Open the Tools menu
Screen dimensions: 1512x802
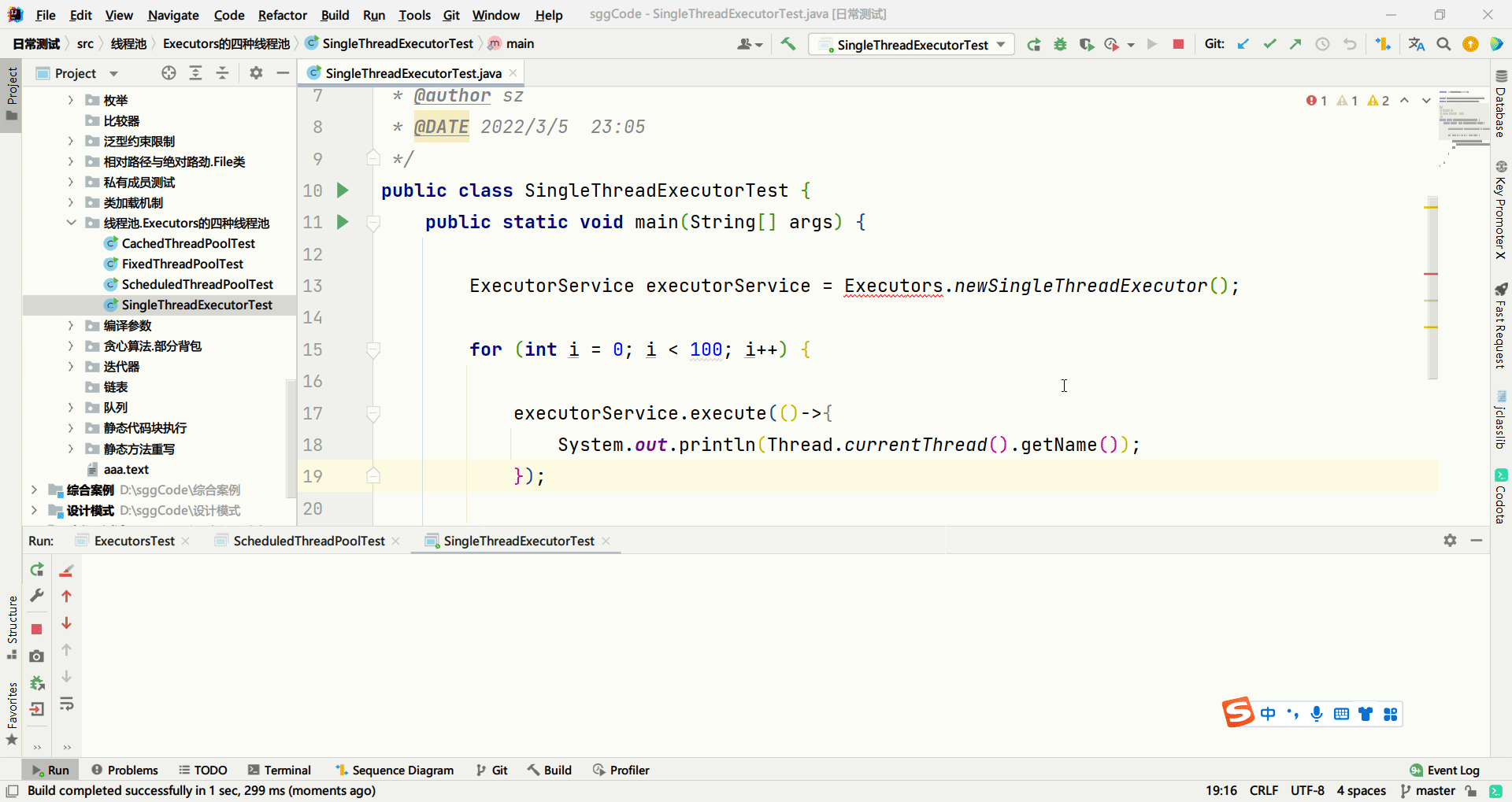414,15
